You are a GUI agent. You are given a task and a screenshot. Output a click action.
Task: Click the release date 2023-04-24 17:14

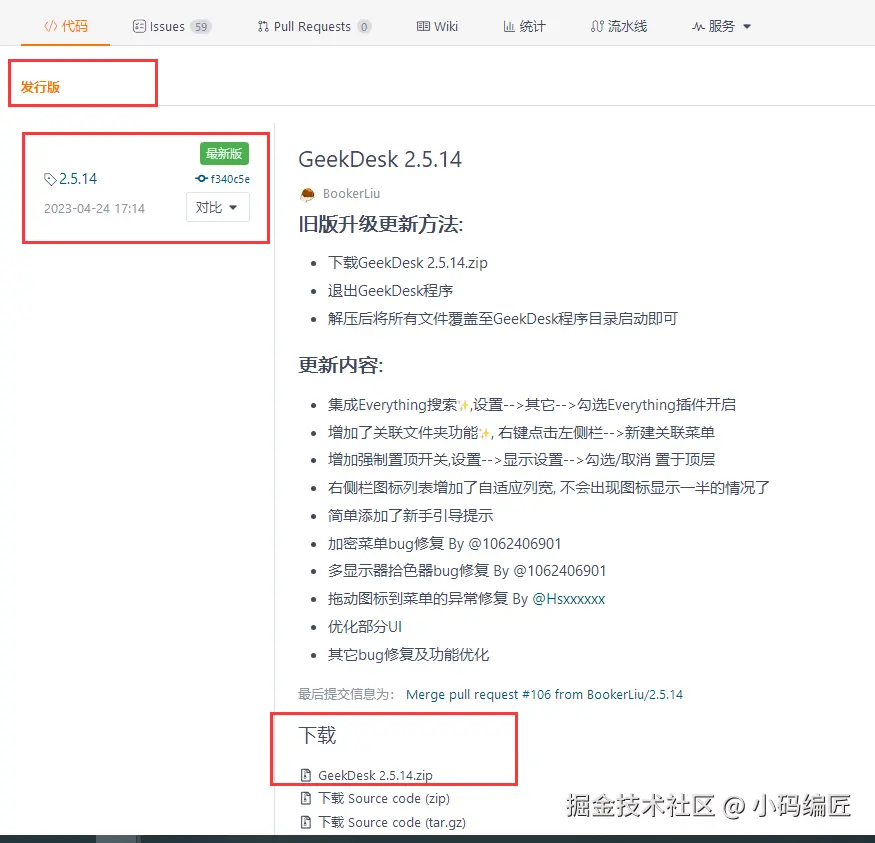click(x=94, y=209)
